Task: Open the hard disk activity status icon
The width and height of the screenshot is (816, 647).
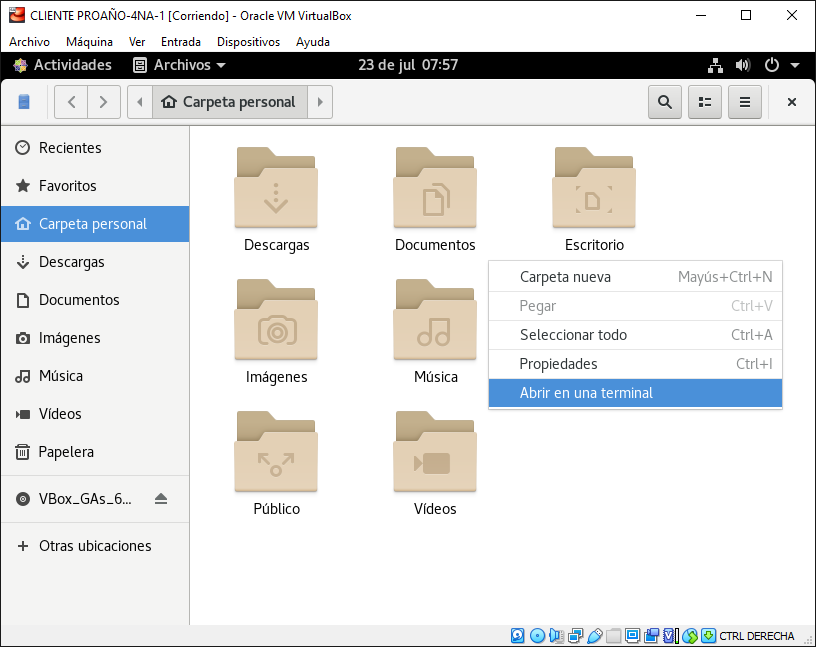Action: coord(517,636)
